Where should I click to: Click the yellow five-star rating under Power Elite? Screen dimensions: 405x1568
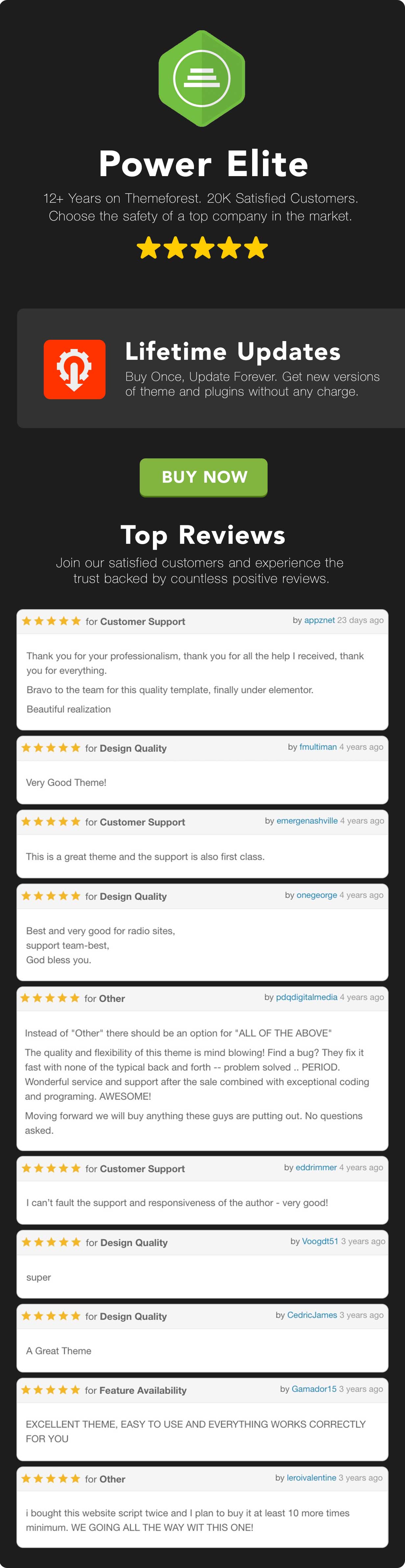pos(202,248)
